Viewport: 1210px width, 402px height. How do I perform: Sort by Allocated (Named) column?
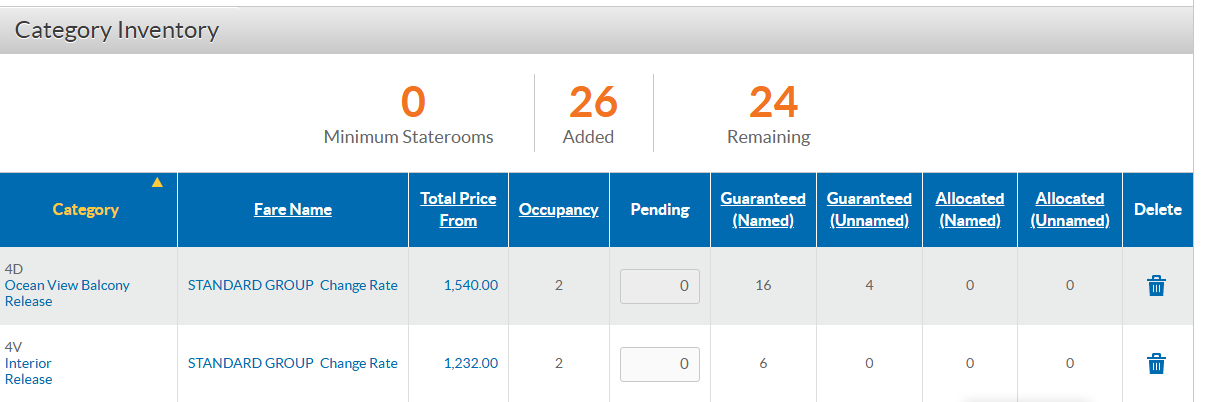pyautogui.click(x=970, y=210)
